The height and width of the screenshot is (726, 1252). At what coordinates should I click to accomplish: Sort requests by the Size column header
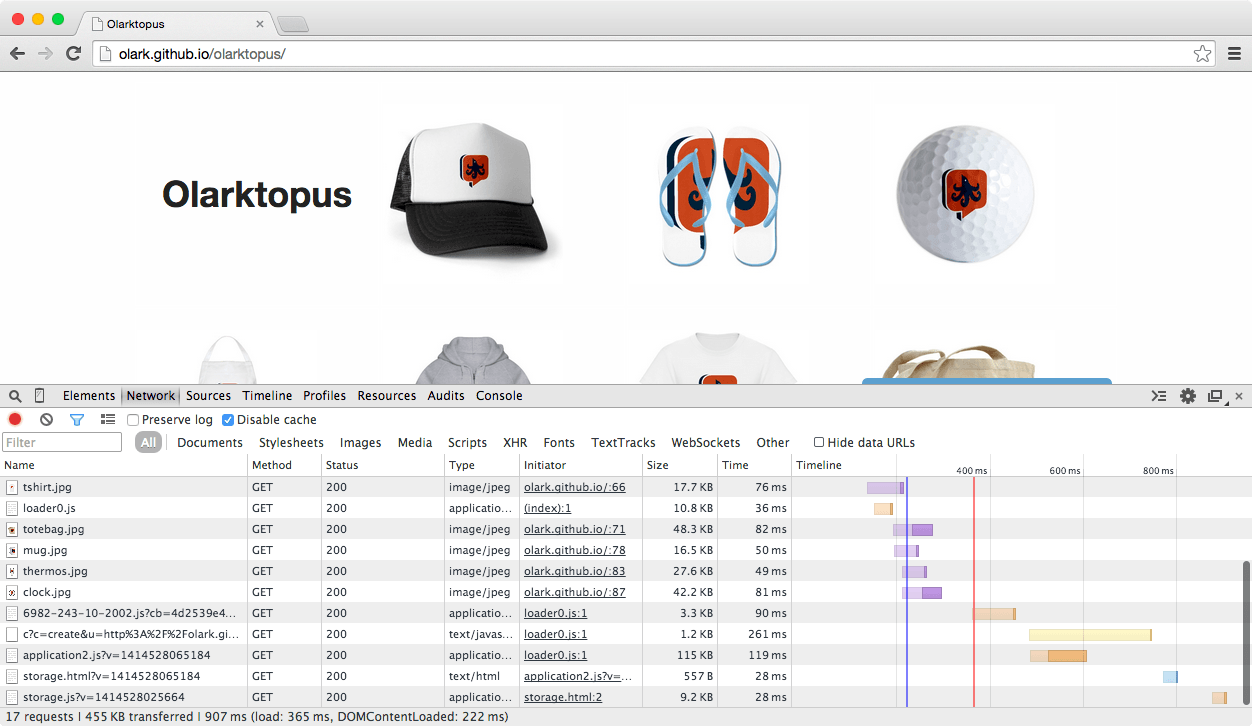point(658,465)
